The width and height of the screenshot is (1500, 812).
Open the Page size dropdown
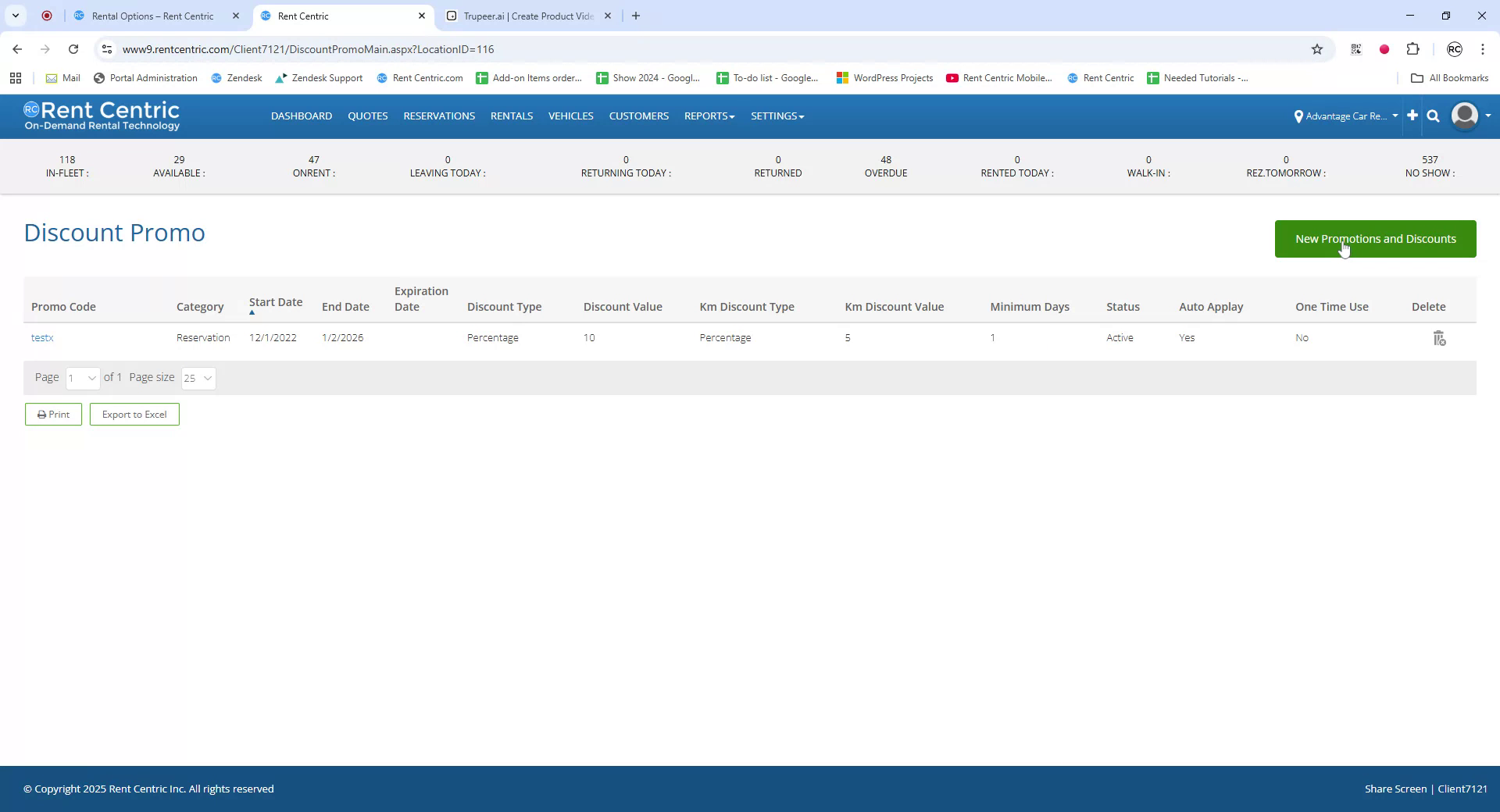point(198,378)
